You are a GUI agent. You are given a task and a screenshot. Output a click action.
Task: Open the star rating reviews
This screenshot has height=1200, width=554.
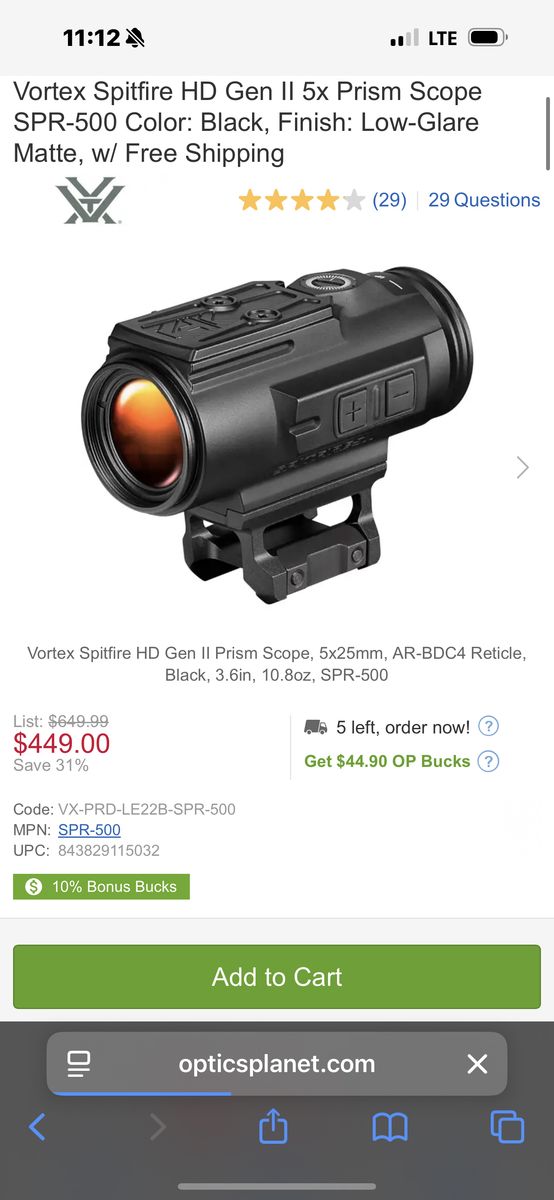coord(301,200)
